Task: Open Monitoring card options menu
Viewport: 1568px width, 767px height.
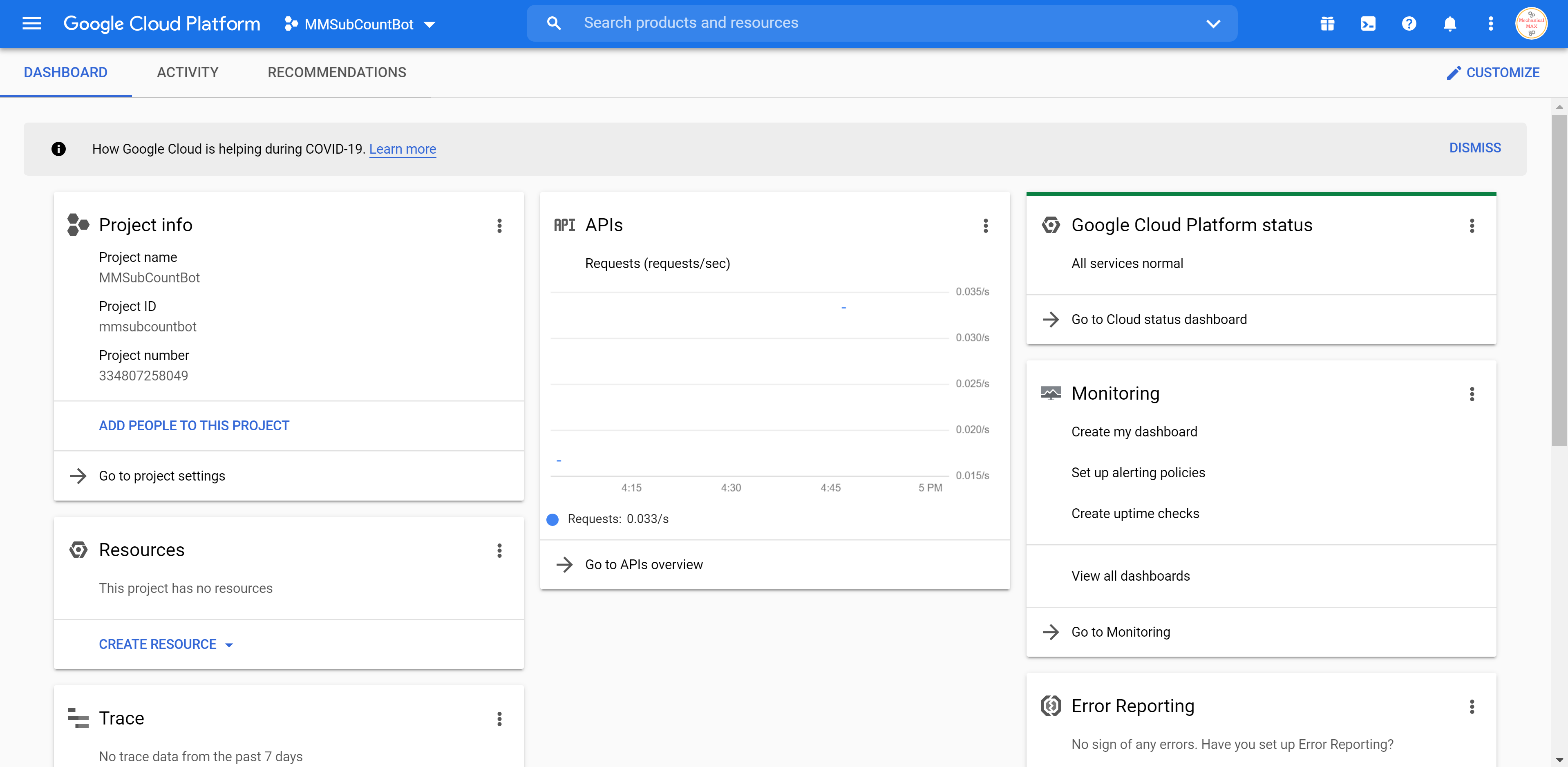Action: pos(1471,394)
